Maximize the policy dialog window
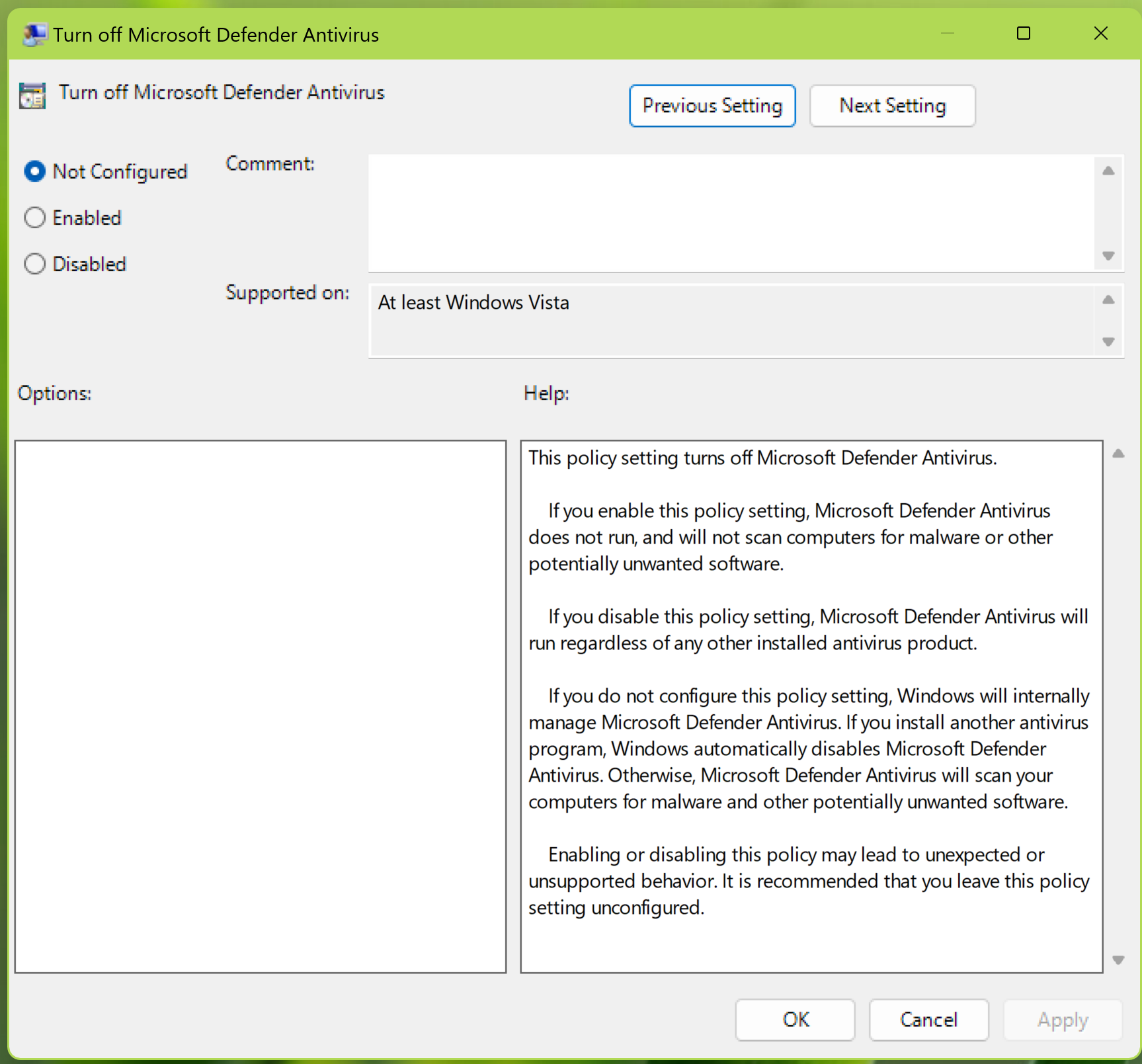 pos(1023,34)
